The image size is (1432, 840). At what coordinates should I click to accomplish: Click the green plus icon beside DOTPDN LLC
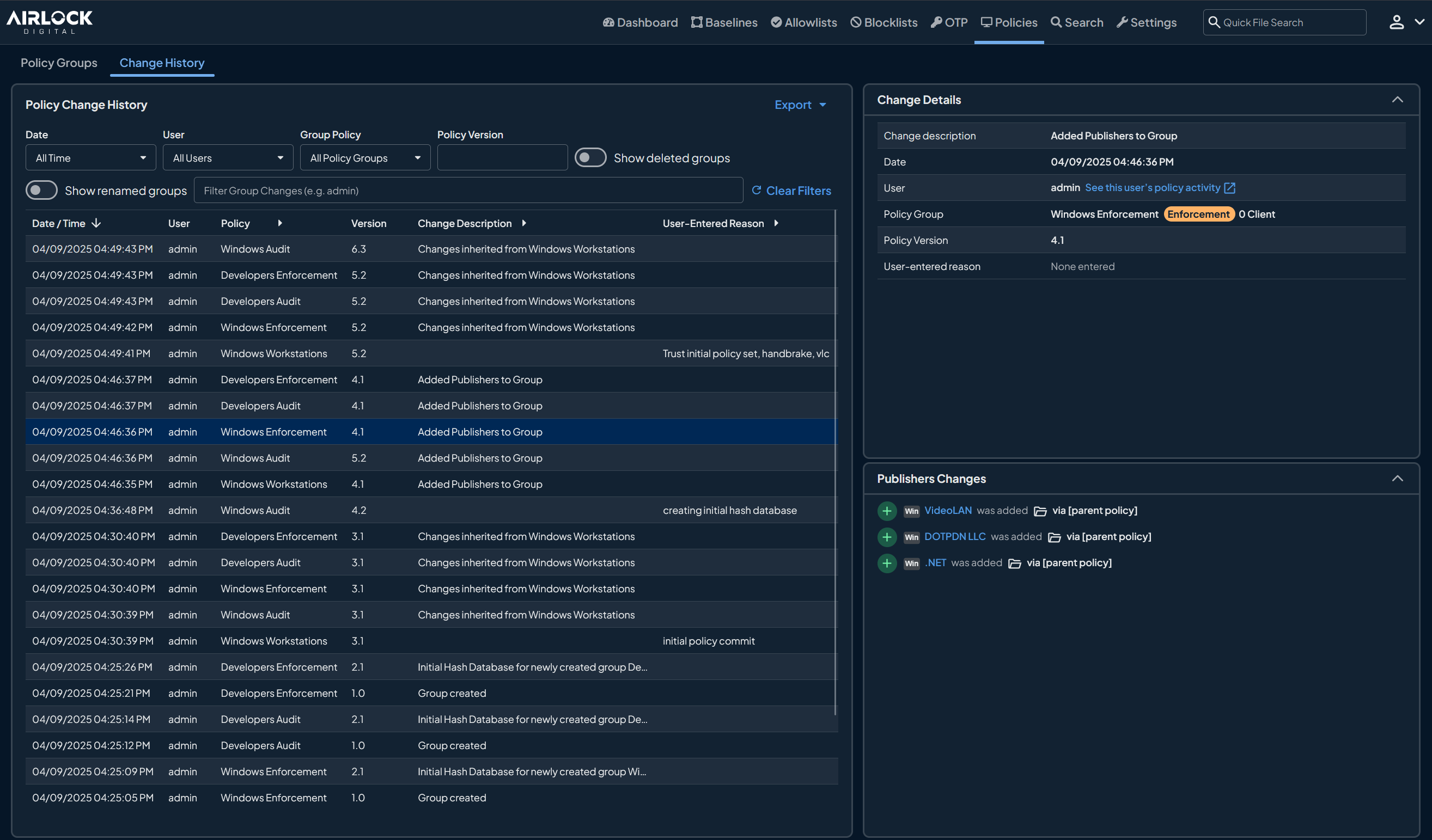click(886, 537)
